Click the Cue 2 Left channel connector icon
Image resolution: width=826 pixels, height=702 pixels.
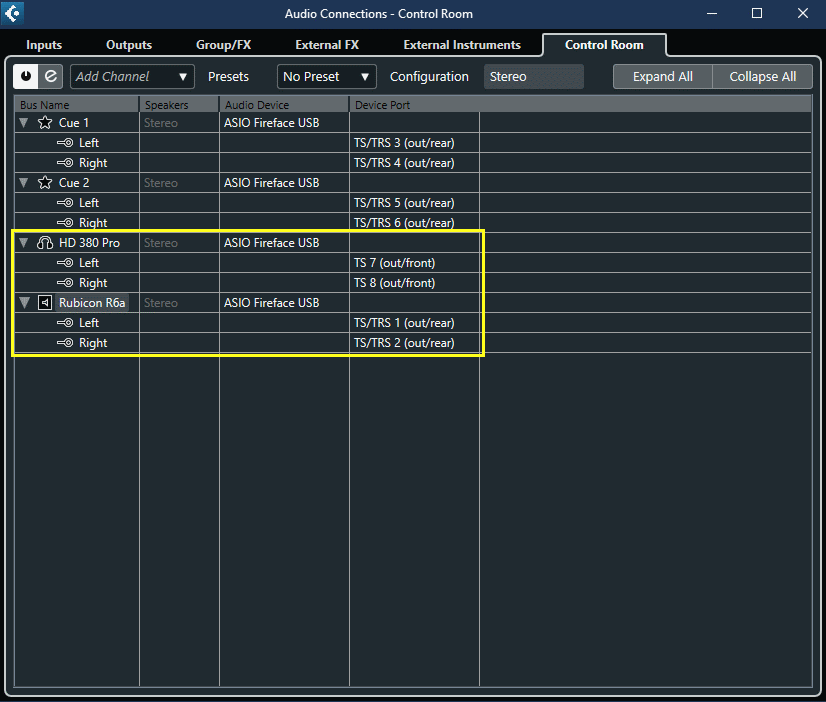pos(65,203)
